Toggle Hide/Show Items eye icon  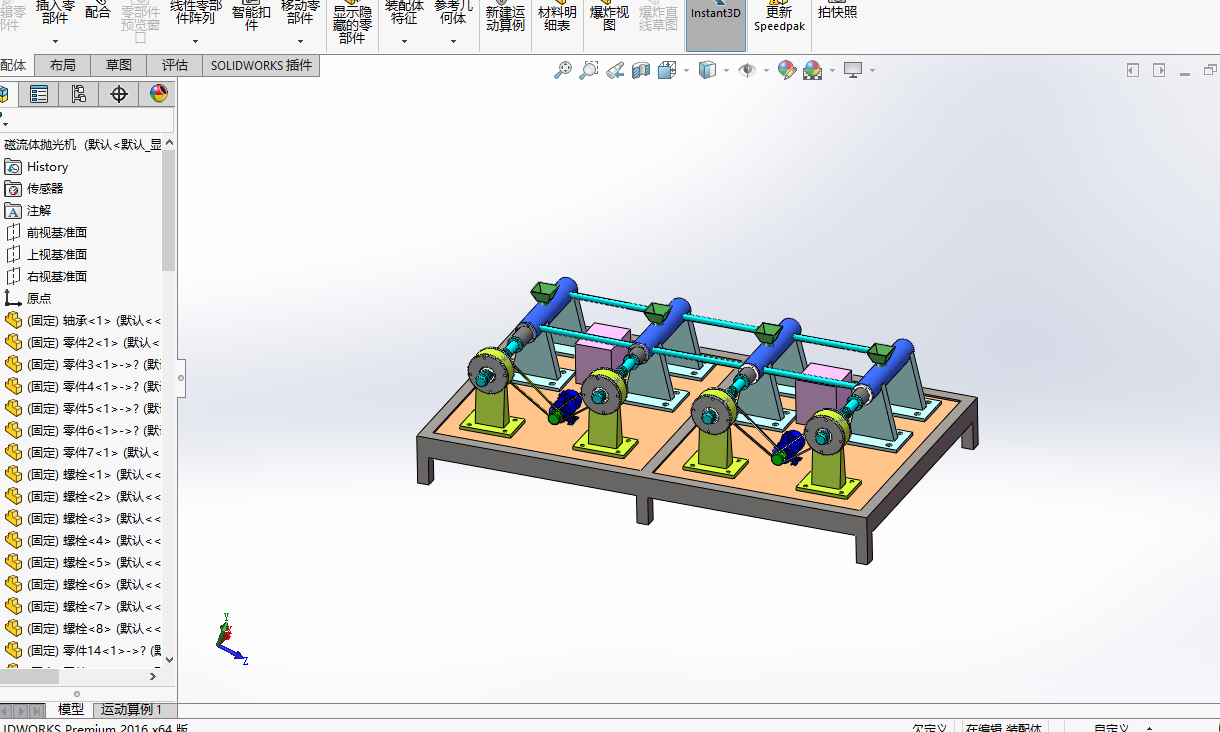pyautogui.click(x=747, y=70)
